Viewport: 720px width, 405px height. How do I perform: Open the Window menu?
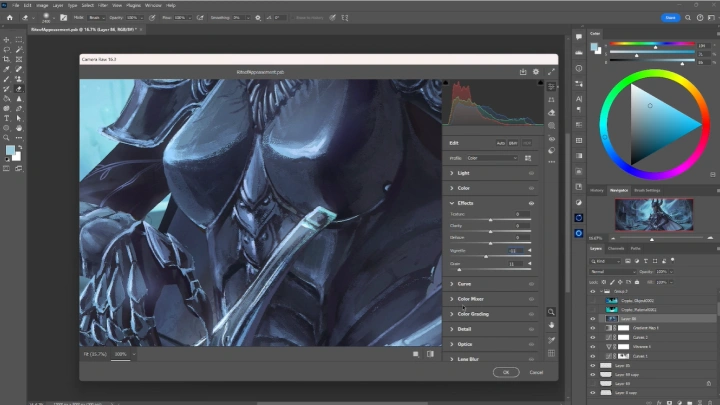pos(153,6)
